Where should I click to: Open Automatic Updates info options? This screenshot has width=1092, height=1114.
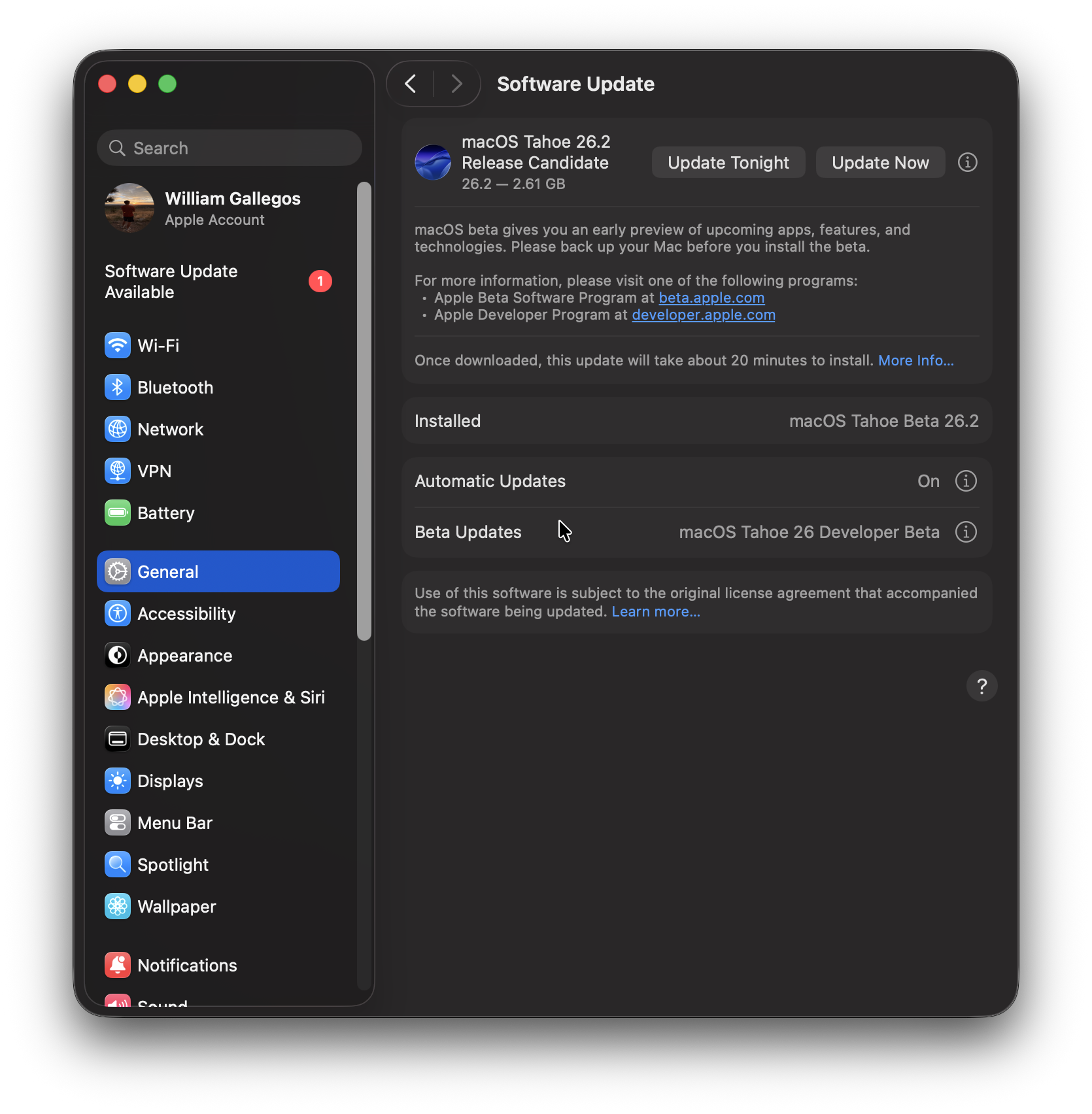coord(966,481)
